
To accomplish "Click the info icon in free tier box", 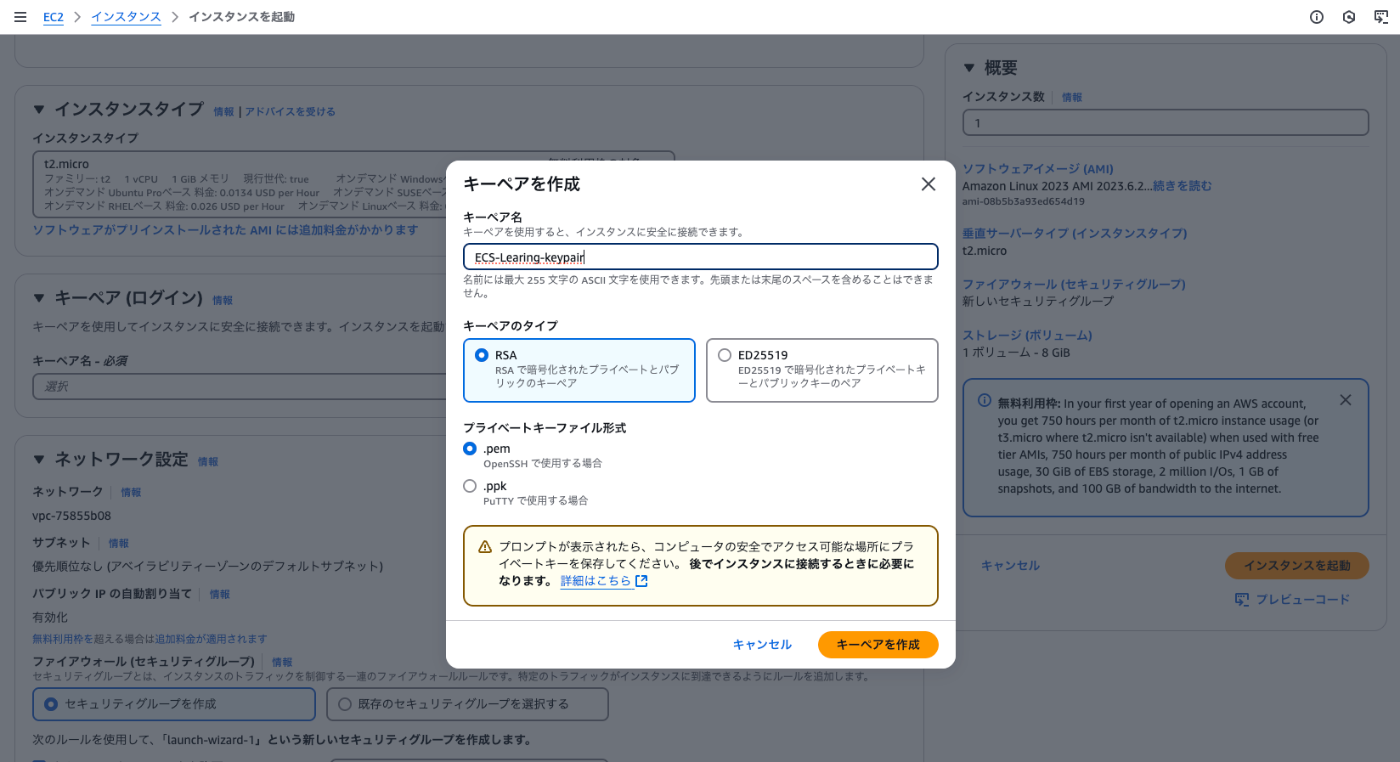I will [984, 400].
